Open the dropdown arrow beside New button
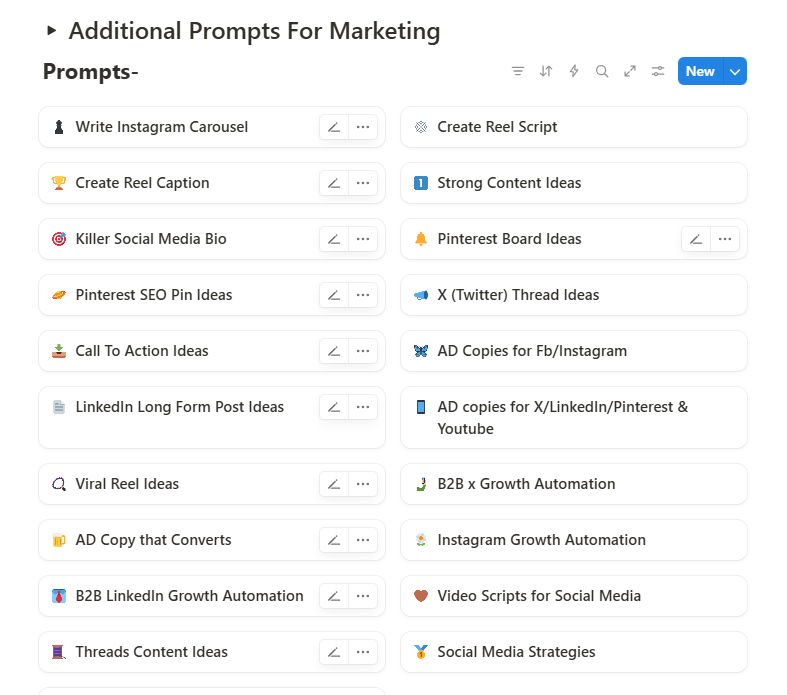This screenshot has width=787, height=695. point(735,71)
